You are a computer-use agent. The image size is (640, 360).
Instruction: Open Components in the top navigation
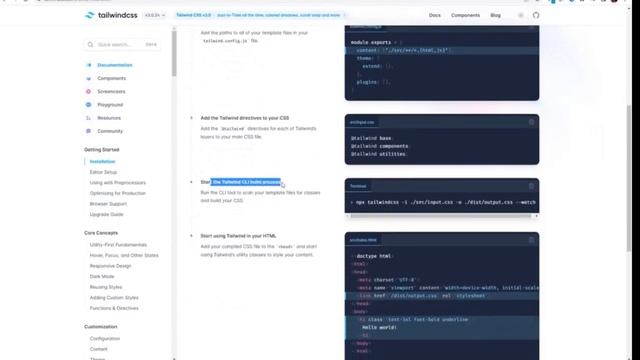465,15
